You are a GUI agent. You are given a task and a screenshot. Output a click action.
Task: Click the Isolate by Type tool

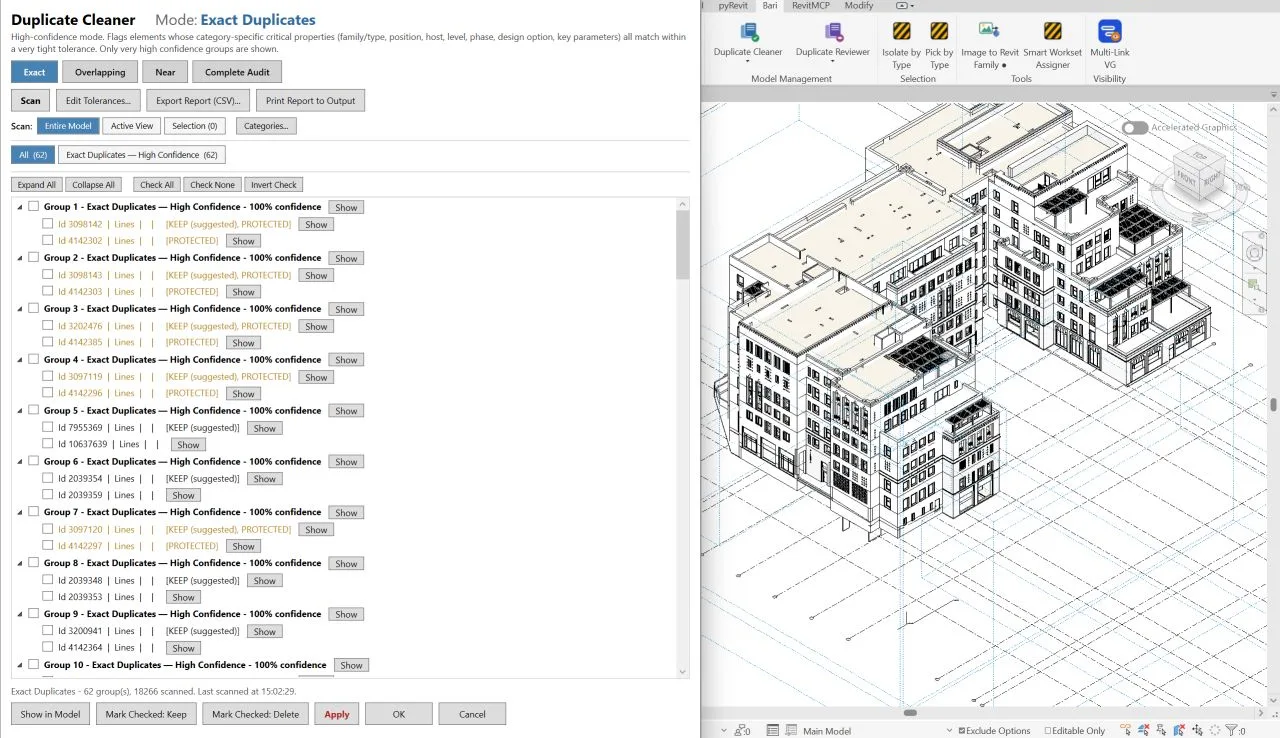[901, 45]
